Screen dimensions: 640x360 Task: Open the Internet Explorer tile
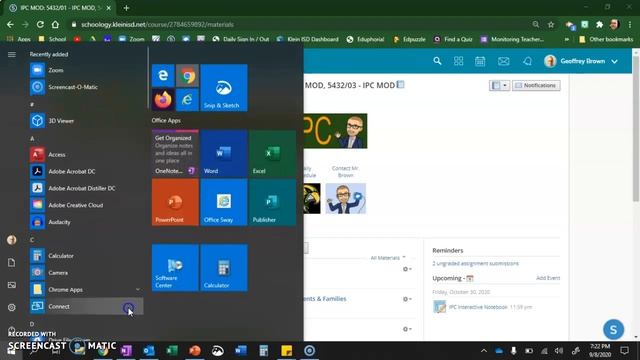[x=187, y=100]
